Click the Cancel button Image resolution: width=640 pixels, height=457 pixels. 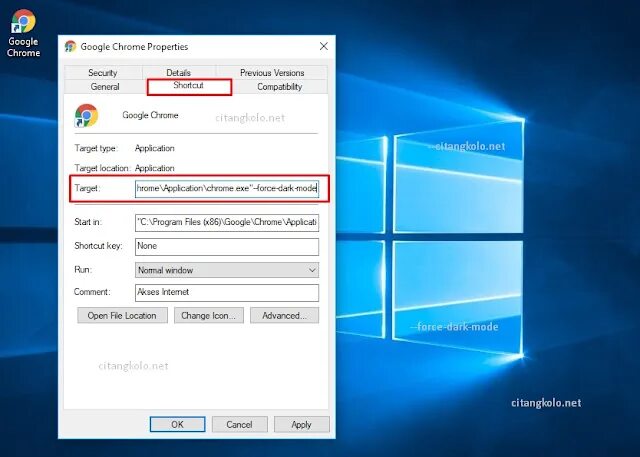(x=240, y=424)
